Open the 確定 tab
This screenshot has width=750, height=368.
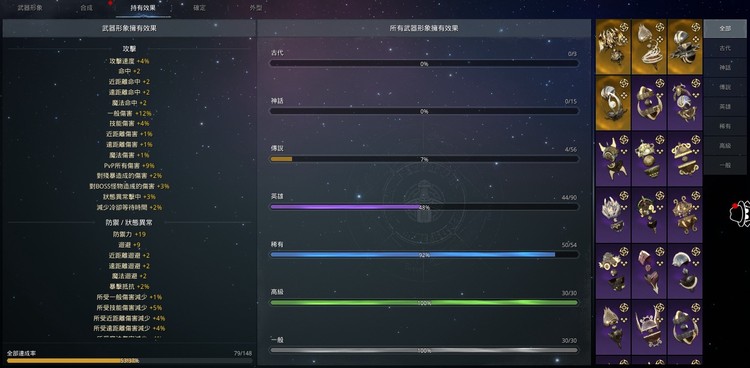(199, 8)
